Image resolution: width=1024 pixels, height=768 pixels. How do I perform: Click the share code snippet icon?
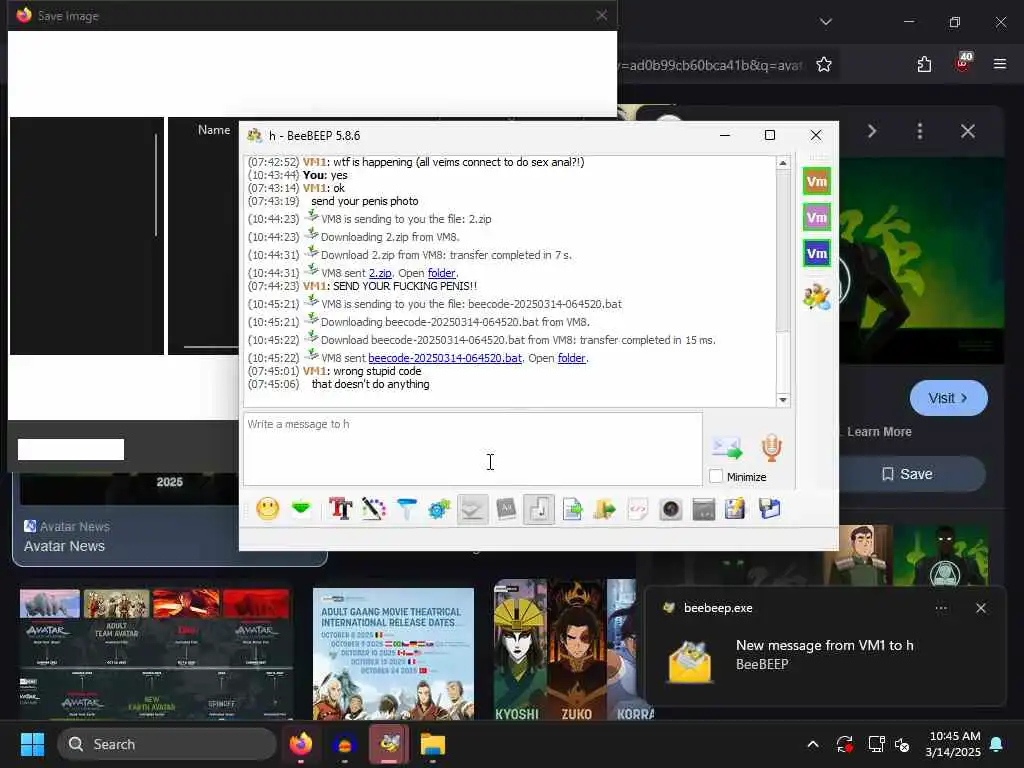click(x=638, y=509)
